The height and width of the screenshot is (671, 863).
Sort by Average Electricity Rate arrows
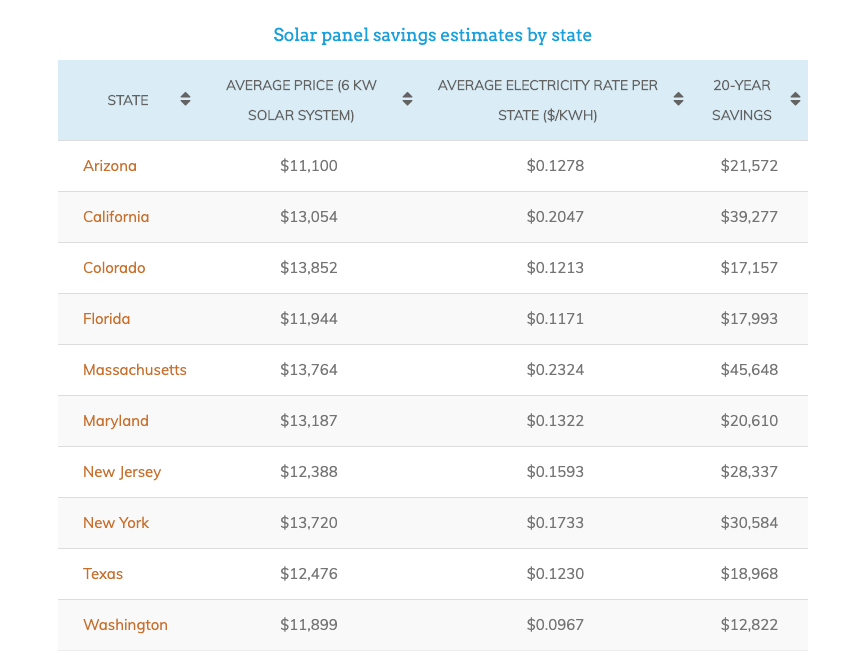679,99
